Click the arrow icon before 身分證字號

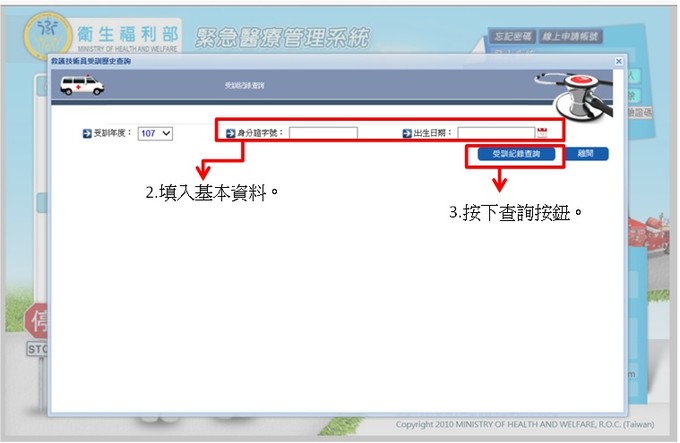point(230,132)
